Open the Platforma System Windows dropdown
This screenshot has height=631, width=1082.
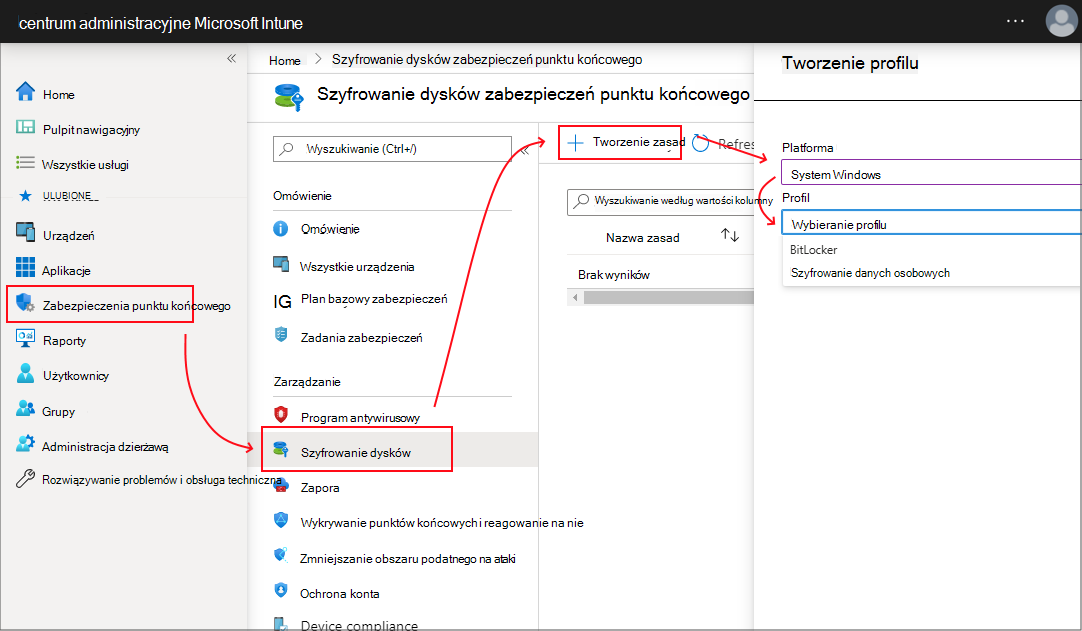click(931, 173)
